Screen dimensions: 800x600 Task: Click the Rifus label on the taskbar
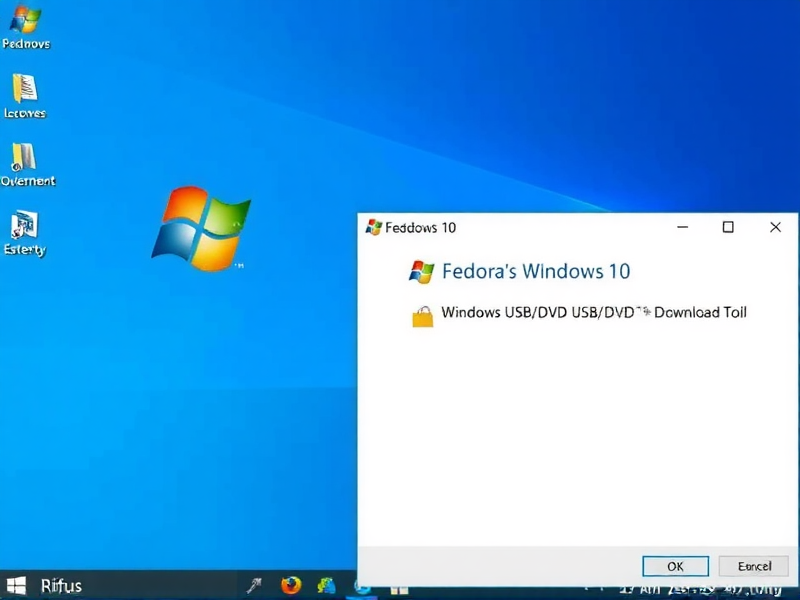pyautogui.click(x=60, y=585)
